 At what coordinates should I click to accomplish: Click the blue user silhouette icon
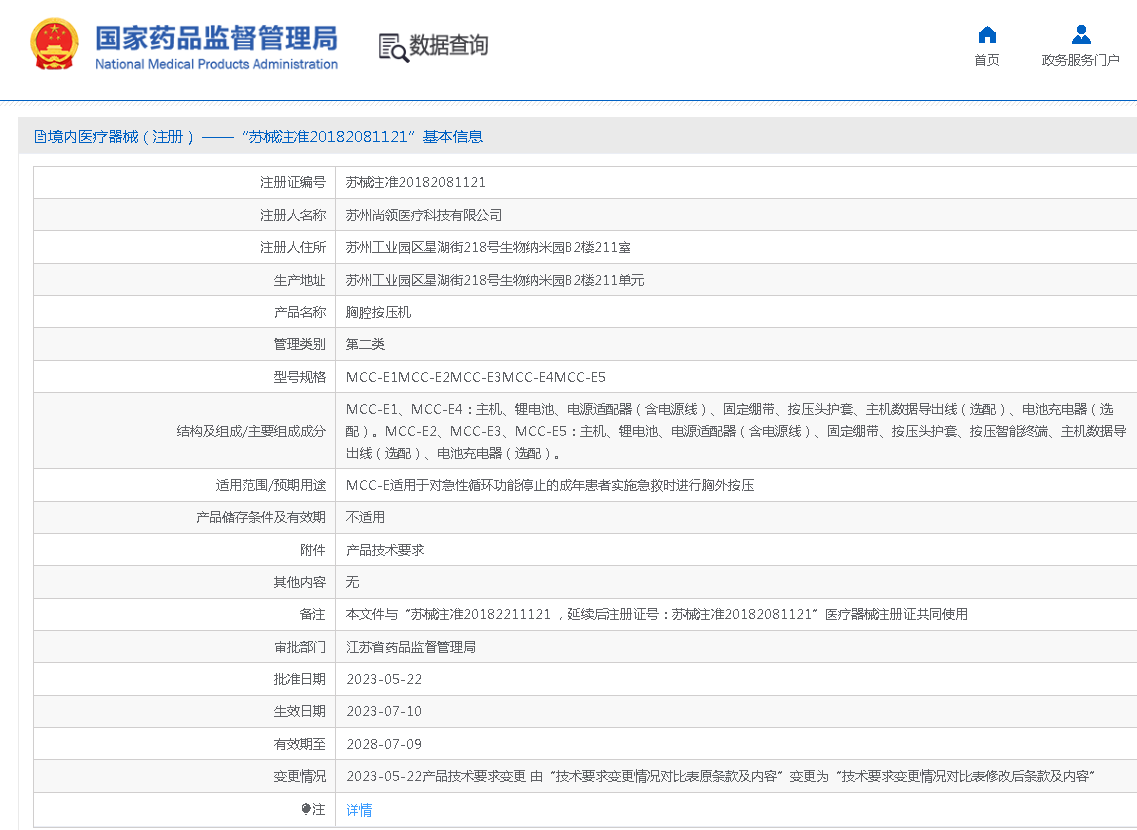[1081, 33]
